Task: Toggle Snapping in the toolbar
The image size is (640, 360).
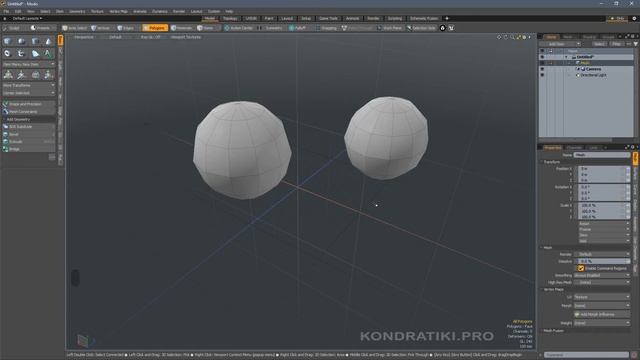Action: pyautogui.click(x=326, y=28)
